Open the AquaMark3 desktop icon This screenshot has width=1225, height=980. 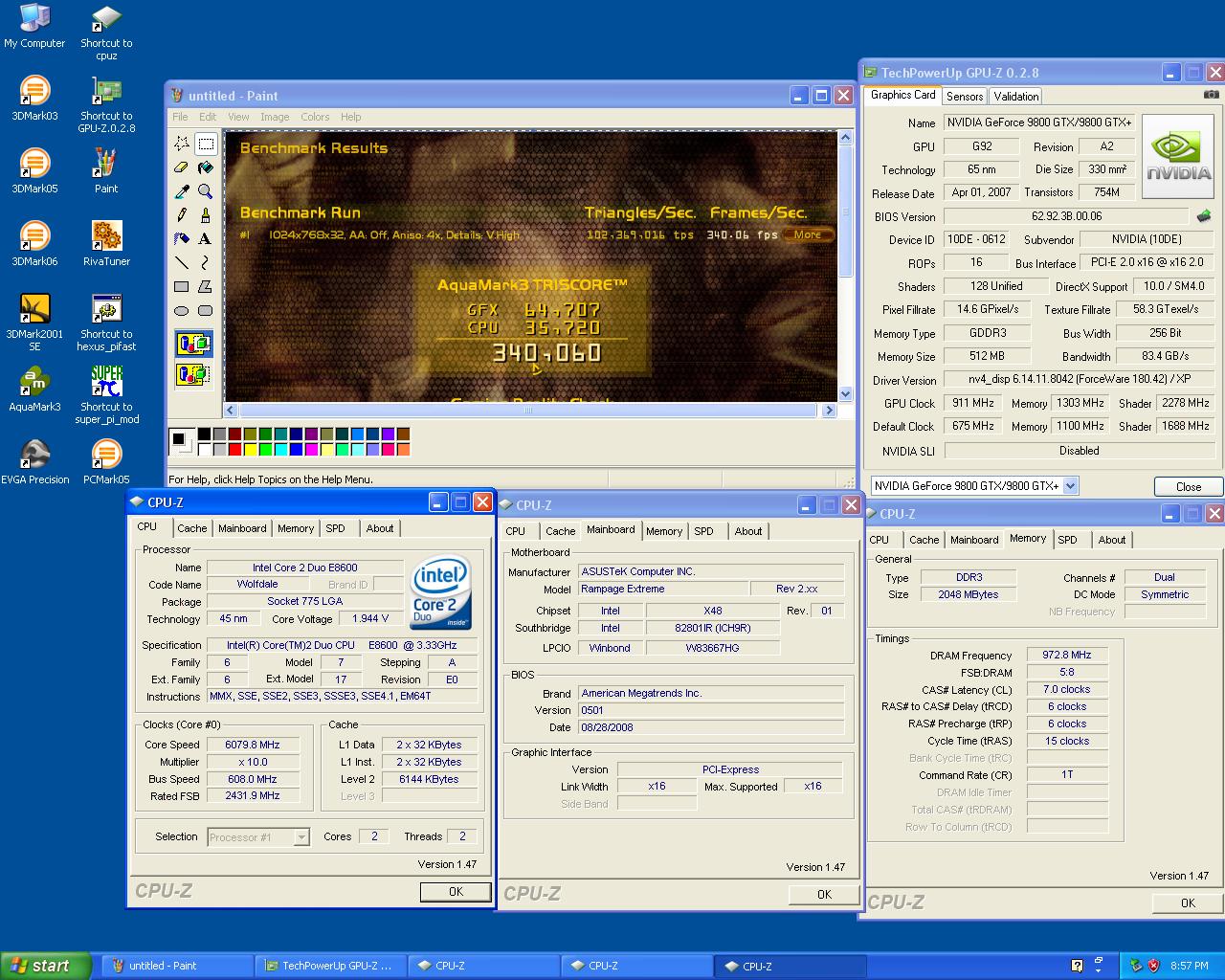pos(34,389)
